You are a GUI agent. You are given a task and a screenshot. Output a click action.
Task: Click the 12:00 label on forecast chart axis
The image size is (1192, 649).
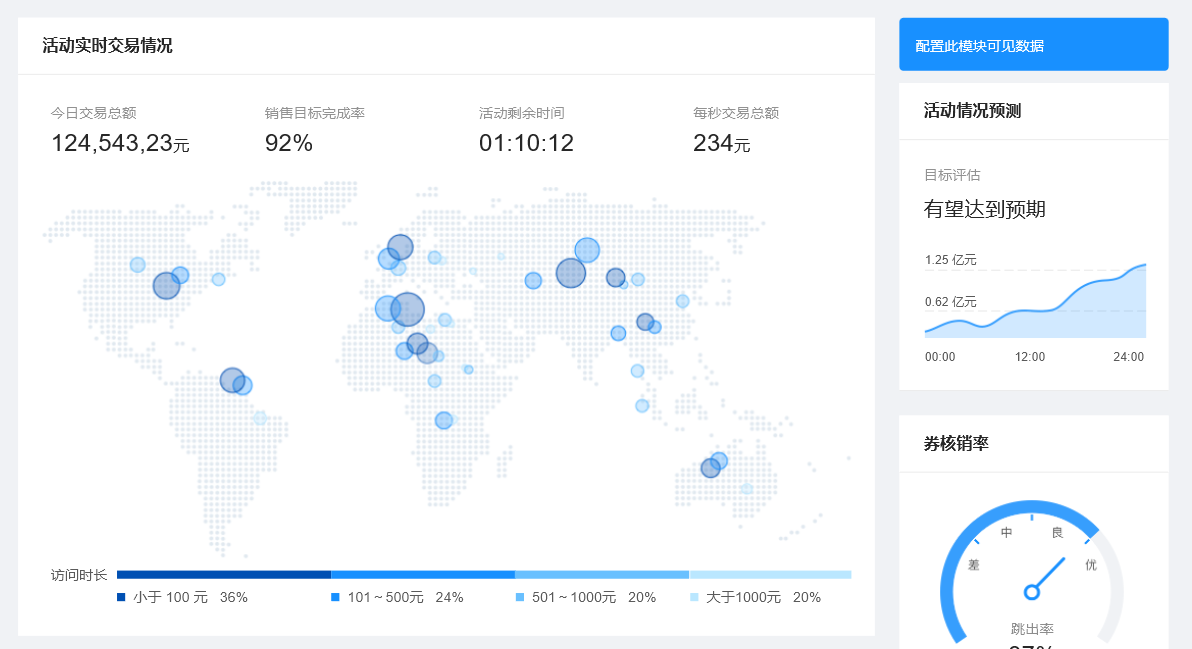[x=1030, y=357]
